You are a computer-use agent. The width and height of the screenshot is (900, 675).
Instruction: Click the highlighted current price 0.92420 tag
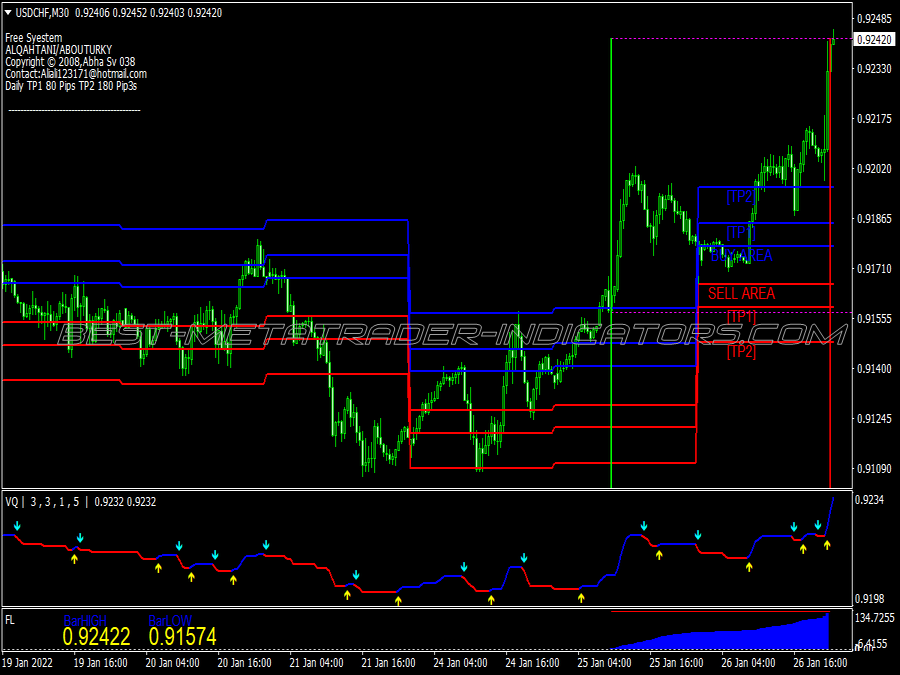pos(874,39)
